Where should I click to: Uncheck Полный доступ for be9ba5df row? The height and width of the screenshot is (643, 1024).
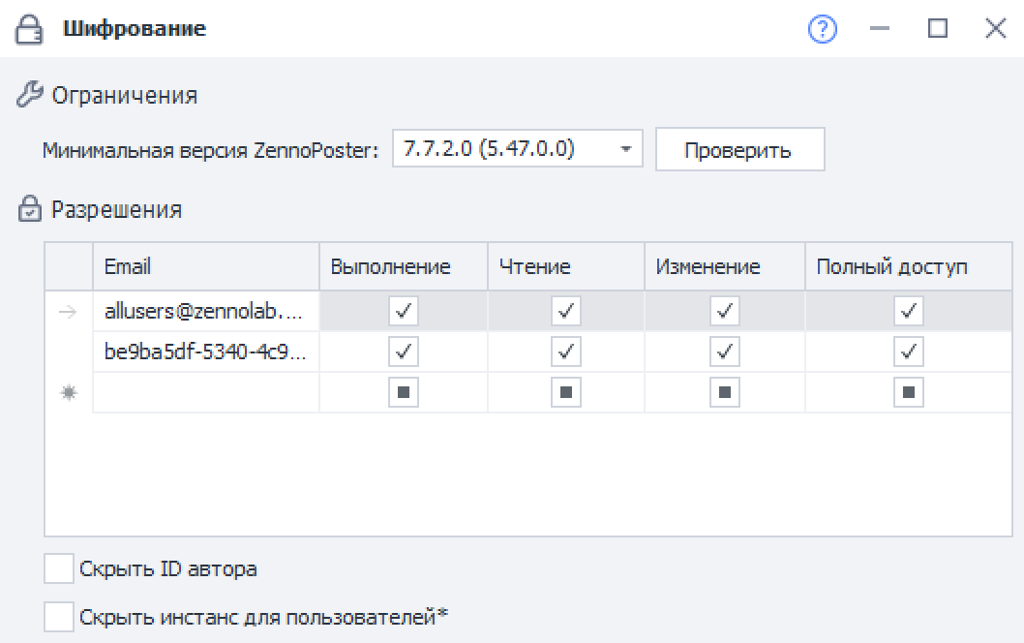908,352
